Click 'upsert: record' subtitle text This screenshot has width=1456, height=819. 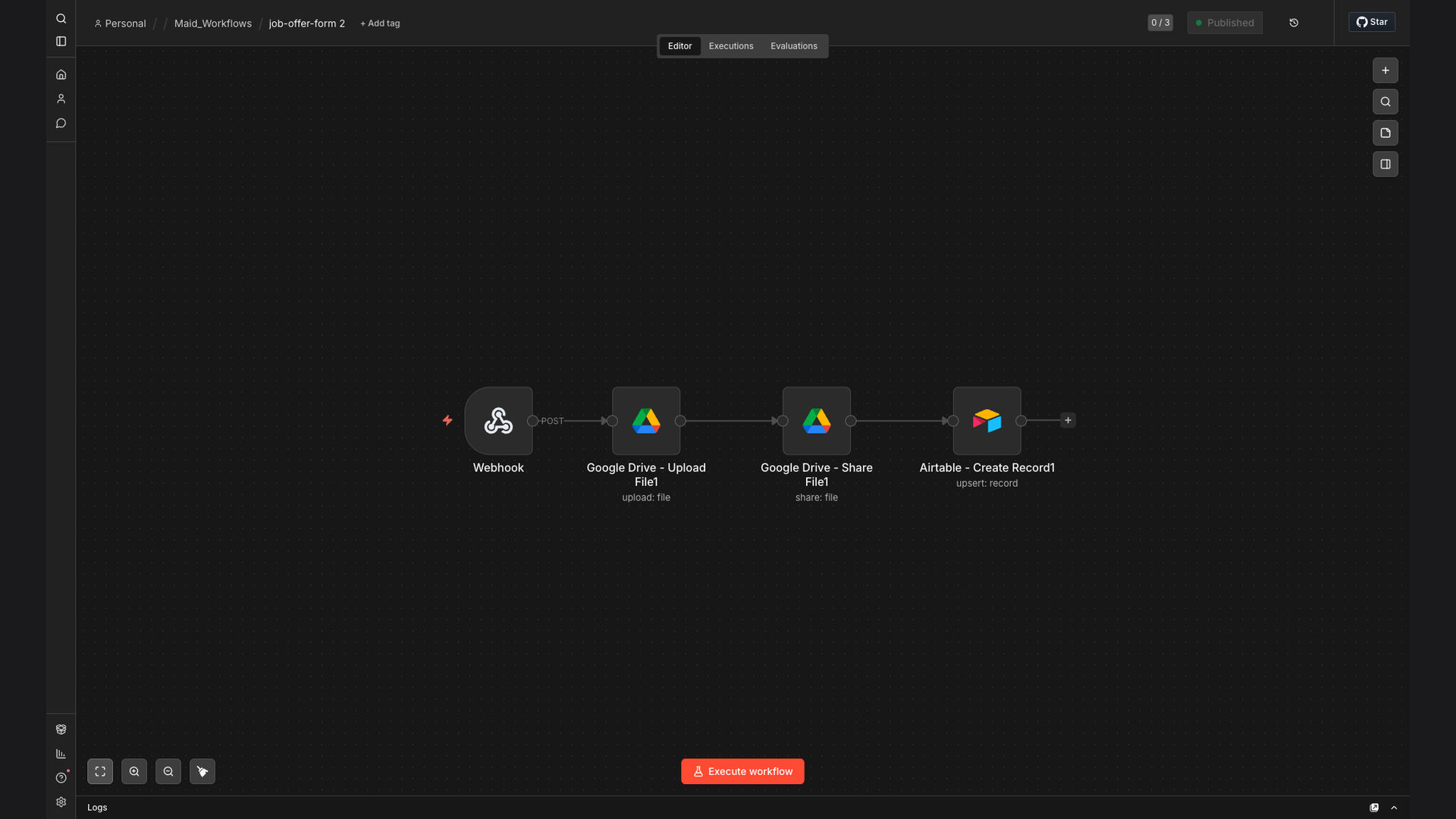point(987,483)
